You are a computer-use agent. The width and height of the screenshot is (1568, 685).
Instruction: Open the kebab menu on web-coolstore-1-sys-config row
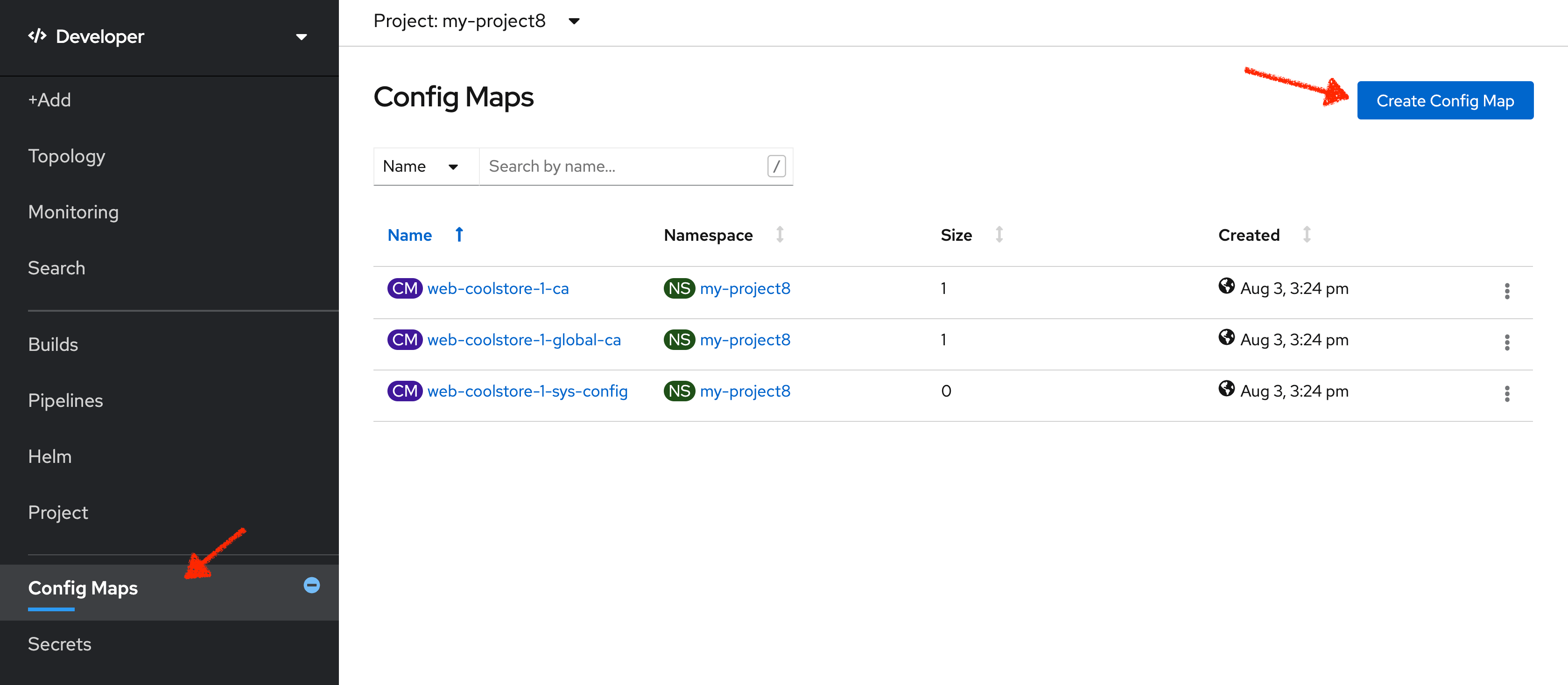pos(1507,394)
